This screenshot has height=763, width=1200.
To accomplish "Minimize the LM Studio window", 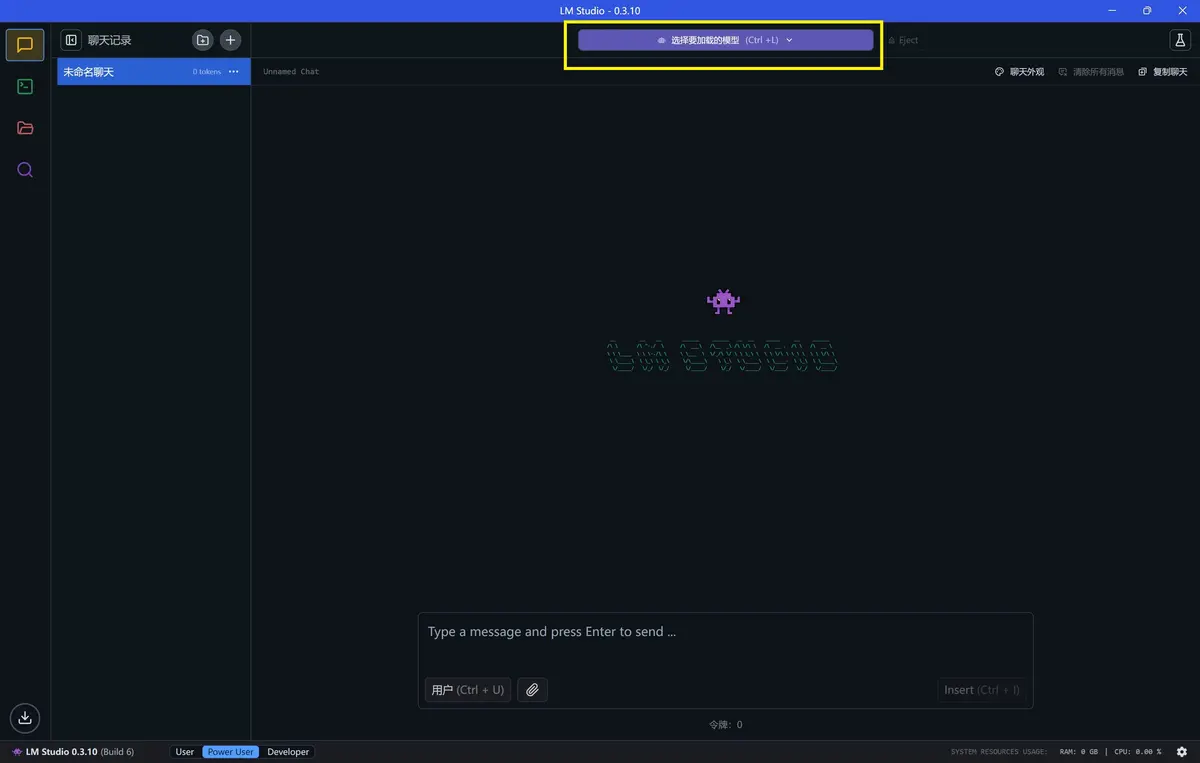I will coord(1112,10).
